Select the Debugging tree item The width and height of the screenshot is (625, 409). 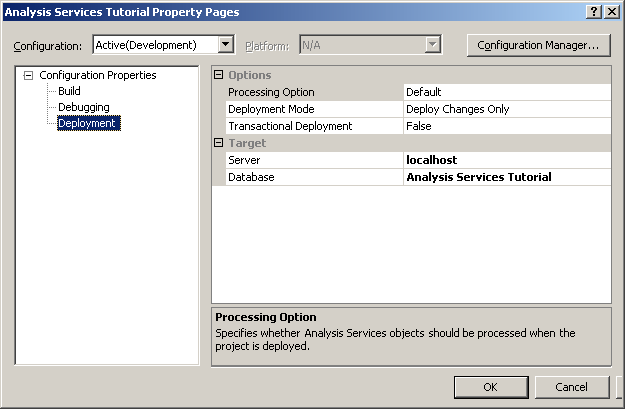83,107
